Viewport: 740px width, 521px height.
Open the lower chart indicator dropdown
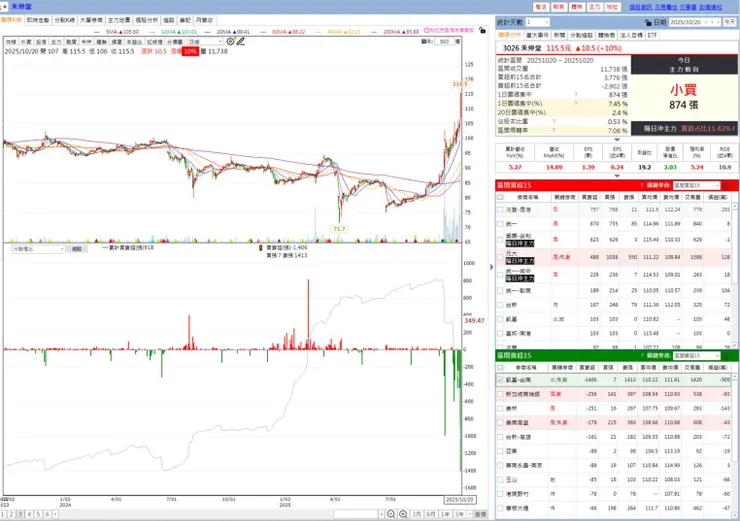click(38, 249)
